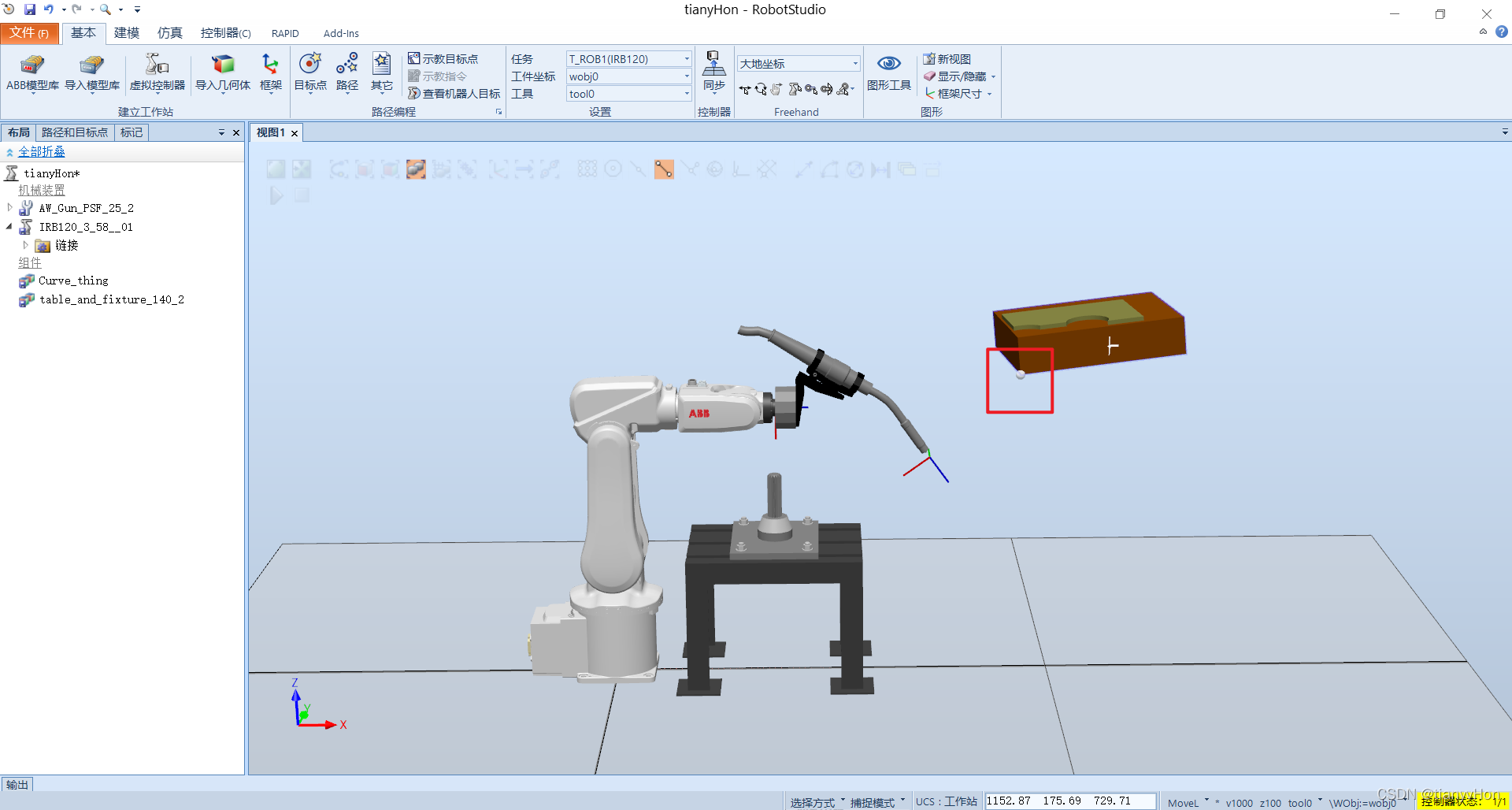Viewport: 1512px width, 810px height.
Task: Click the point-to-point measure icon
Action: click(x=803, y=169)
